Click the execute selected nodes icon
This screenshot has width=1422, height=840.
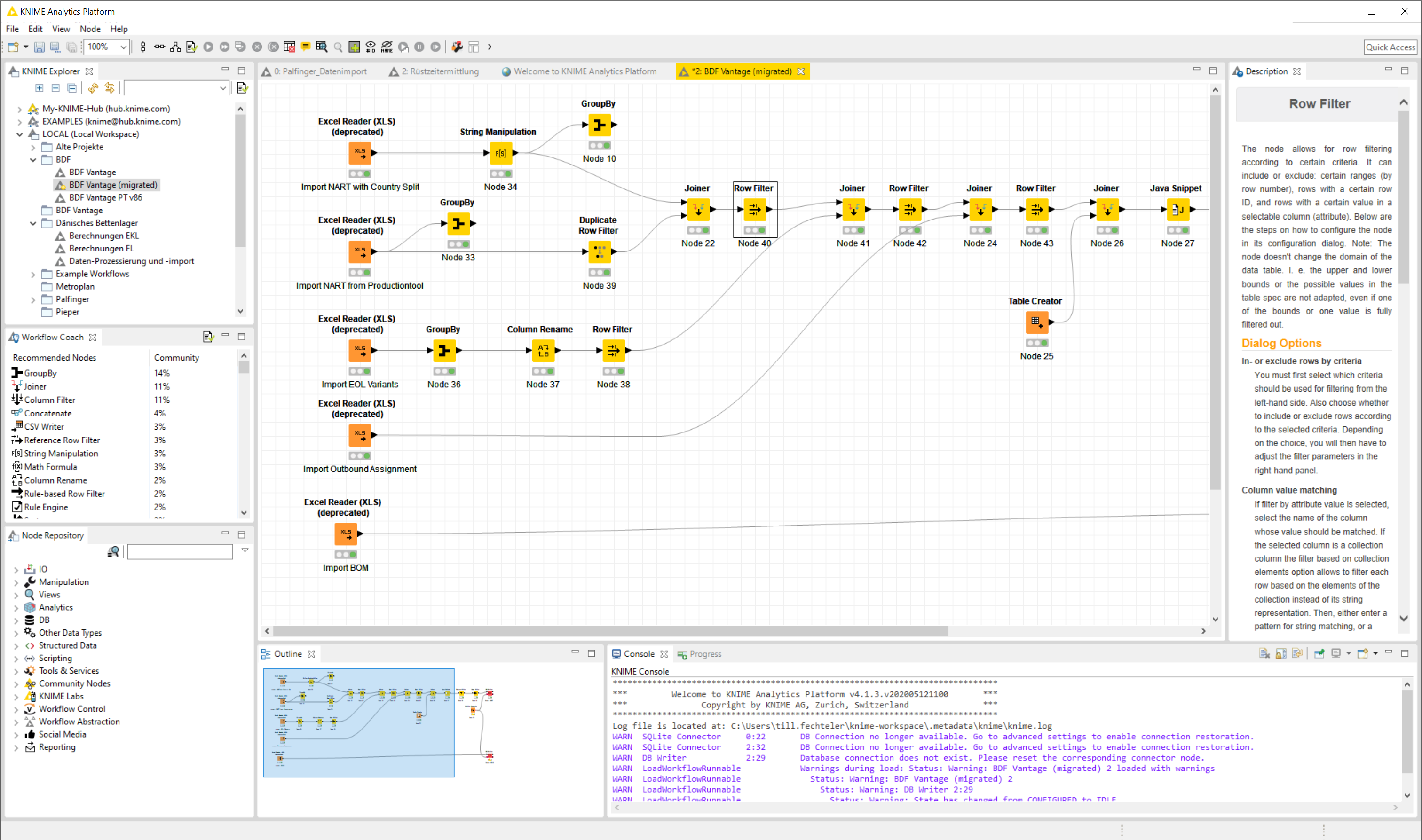pos(208,47)
